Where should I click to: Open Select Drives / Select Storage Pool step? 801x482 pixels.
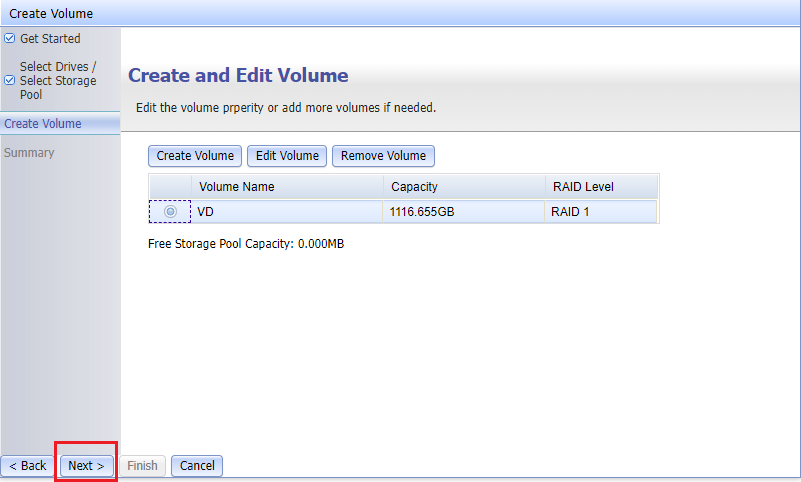click(x=58, y=81)
